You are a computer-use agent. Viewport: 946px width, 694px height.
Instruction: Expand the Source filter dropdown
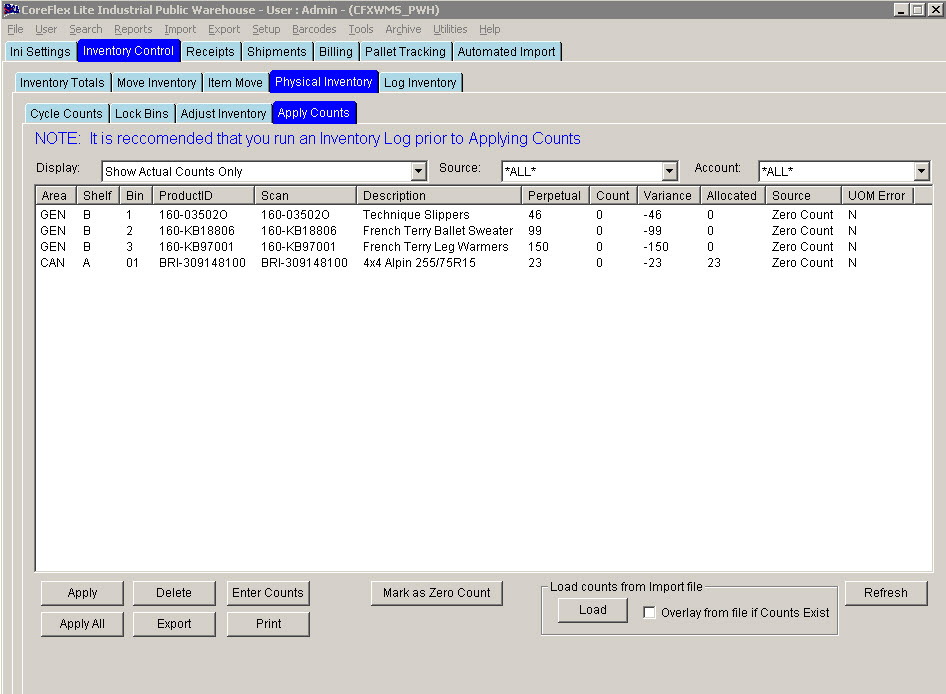(669, 171)
